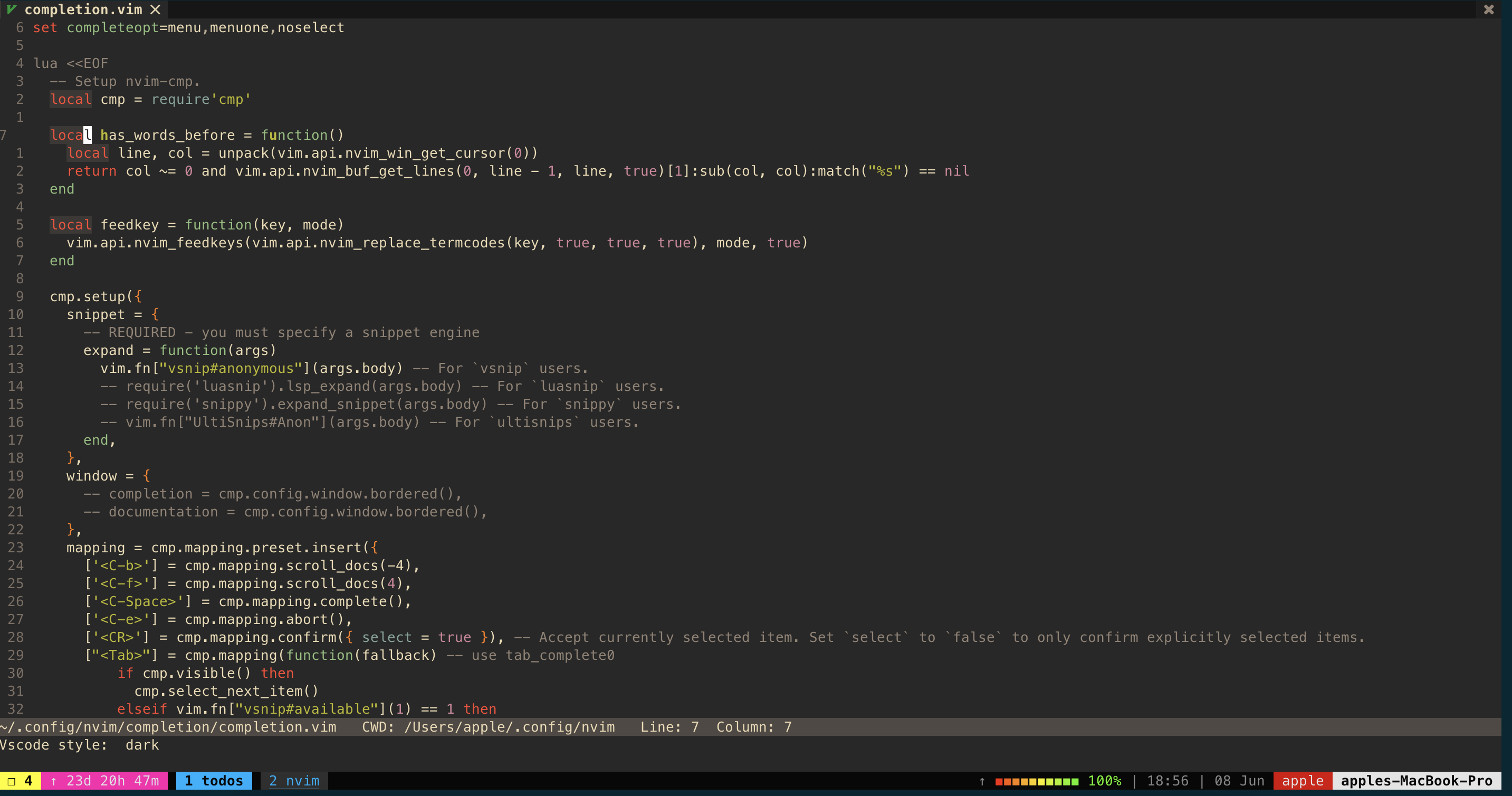
Task: Place cursor on 'lua <<EOF' line
Action: (71, 63)
